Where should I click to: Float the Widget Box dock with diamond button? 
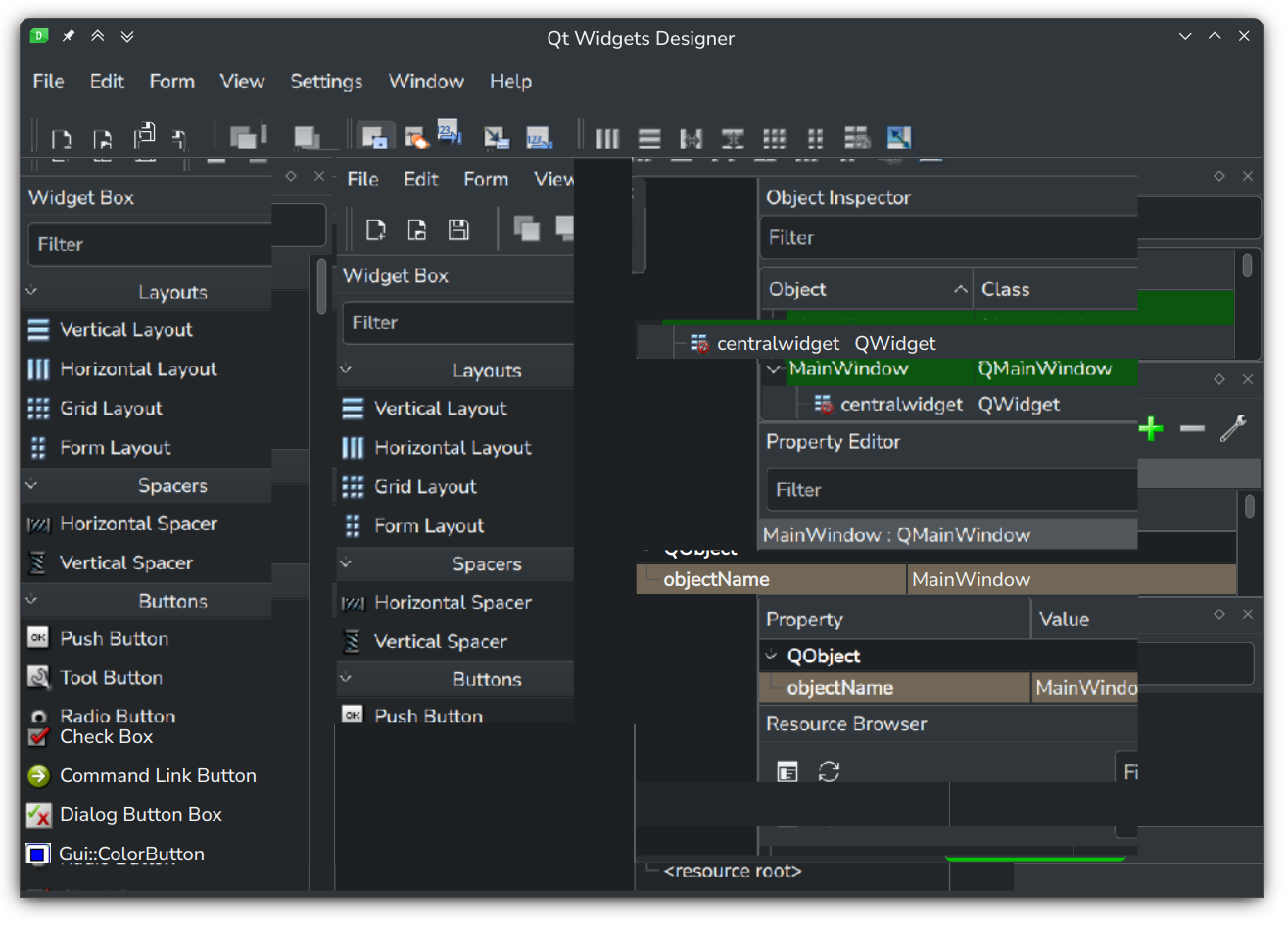click(291, 176)
